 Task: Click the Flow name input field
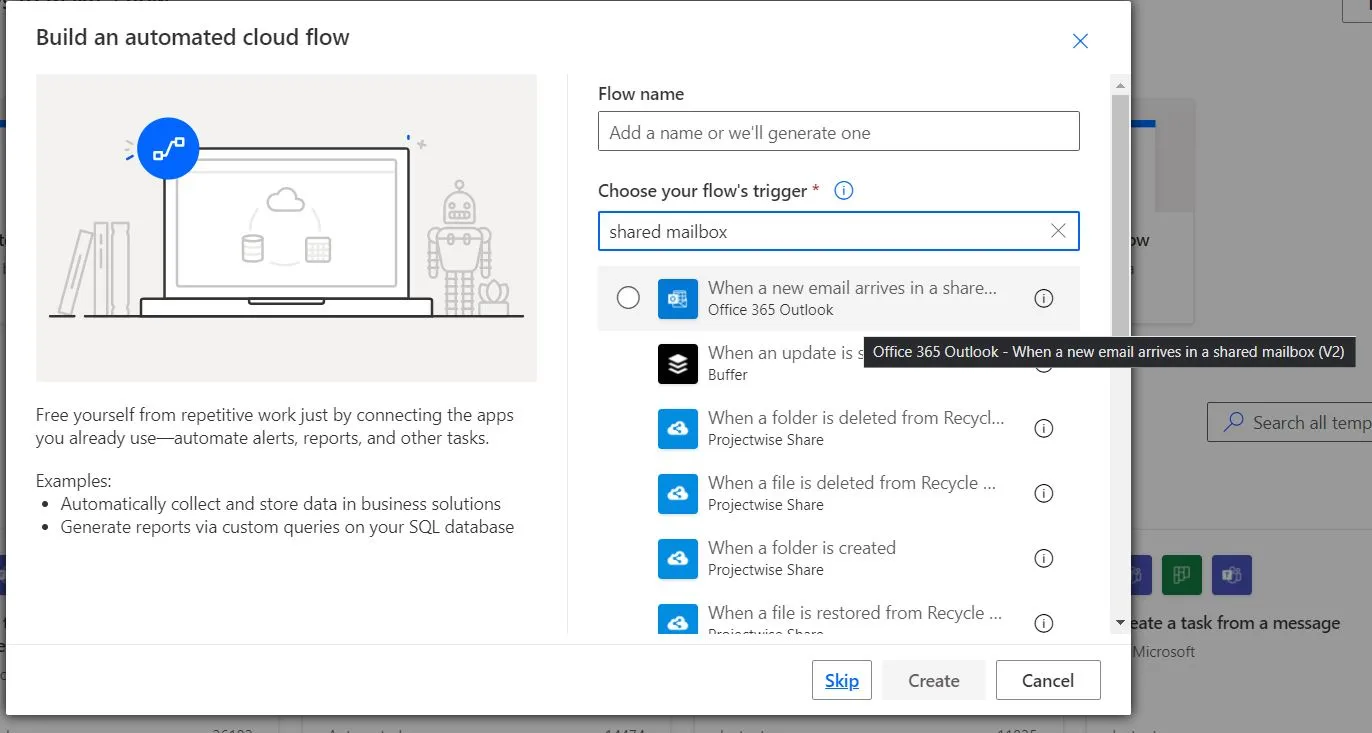838,131
